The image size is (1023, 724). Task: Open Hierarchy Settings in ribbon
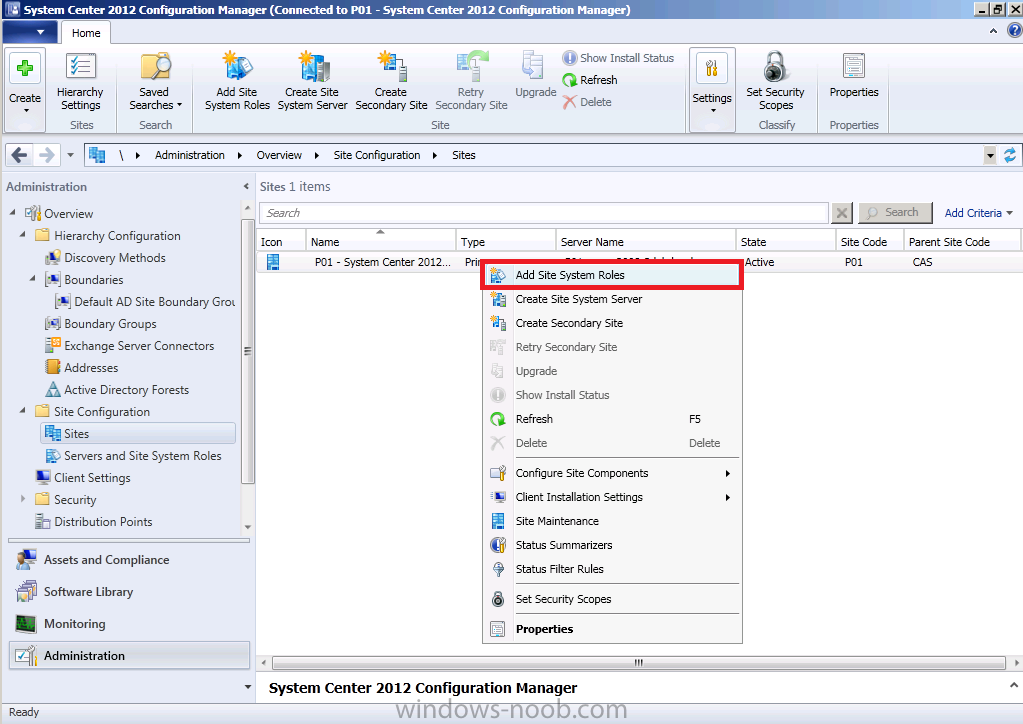click(x=80, y=83)
